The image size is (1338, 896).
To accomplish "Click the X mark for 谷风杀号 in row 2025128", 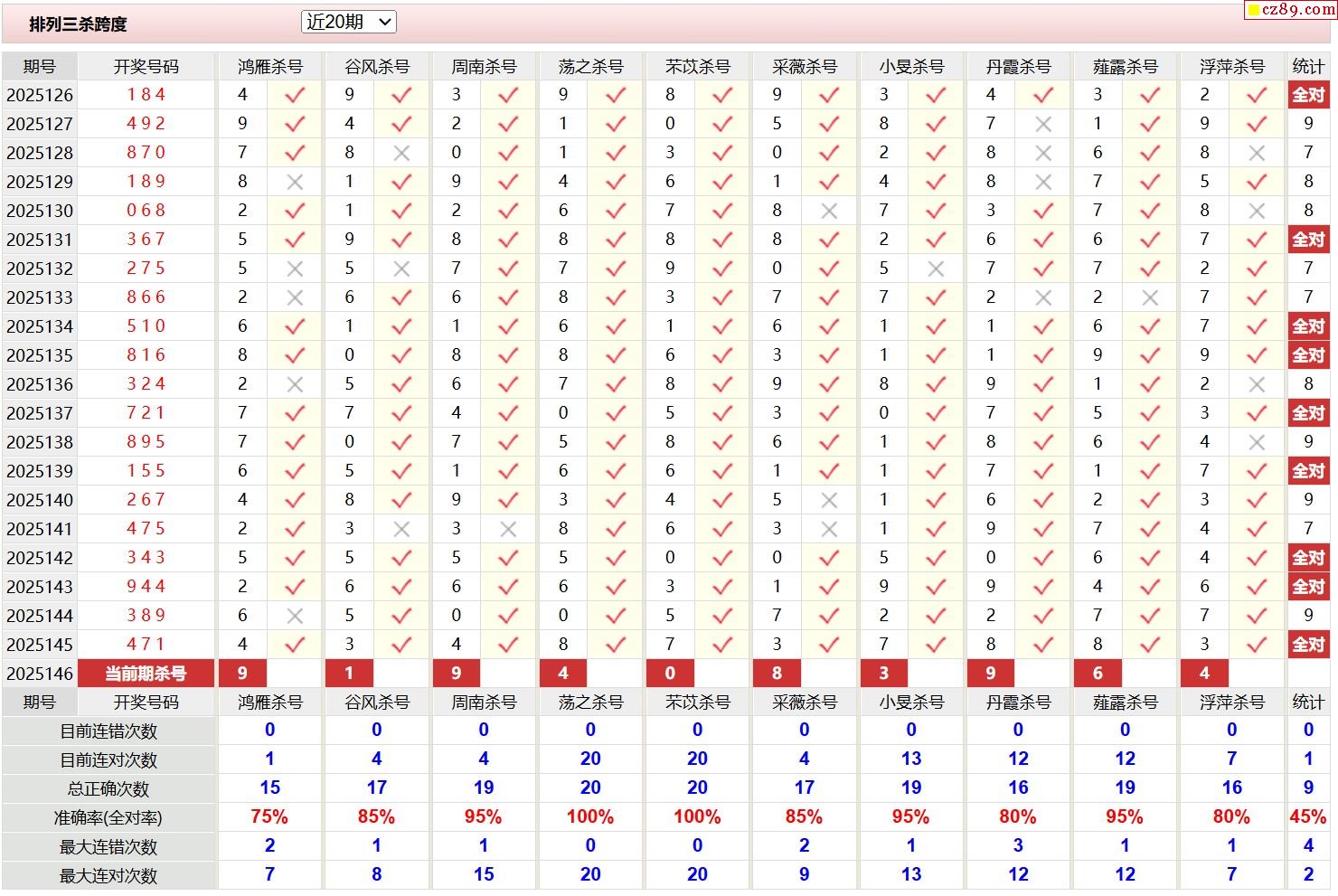I will [401, 153].
